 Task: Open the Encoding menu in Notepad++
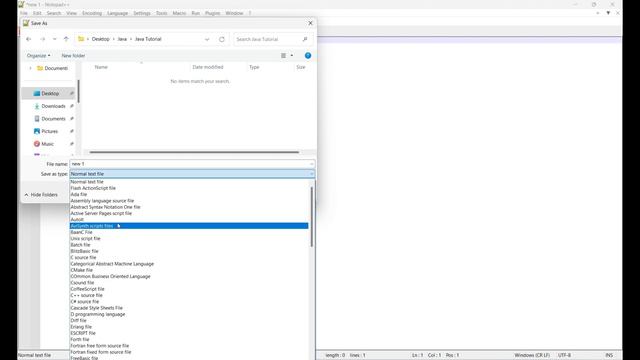point(92,13)
